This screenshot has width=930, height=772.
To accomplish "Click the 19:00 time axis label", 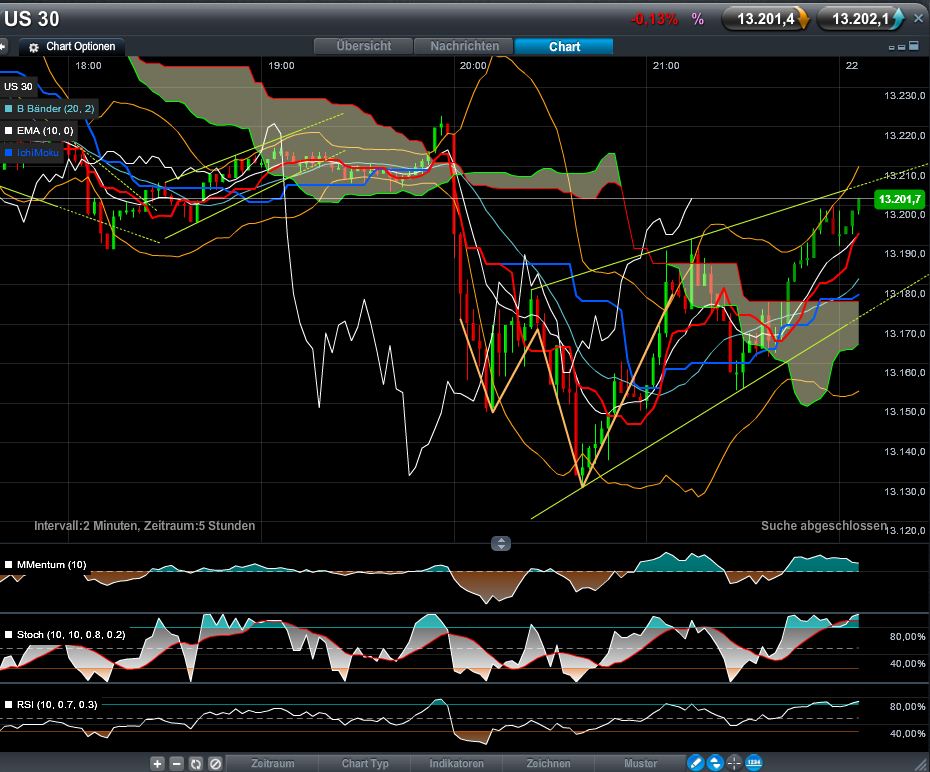I will click(281, 66).
